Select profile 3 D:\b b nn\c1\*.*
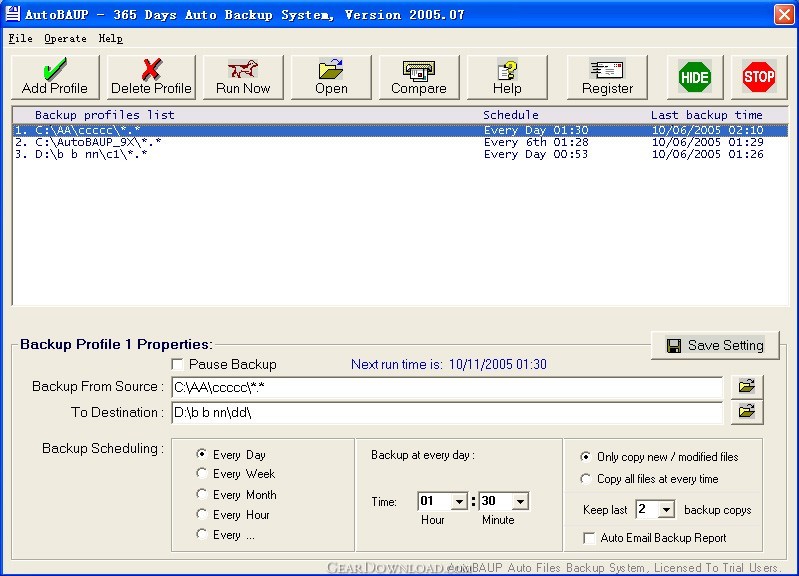Screen dimensions: 799x576 click(400, 154)
